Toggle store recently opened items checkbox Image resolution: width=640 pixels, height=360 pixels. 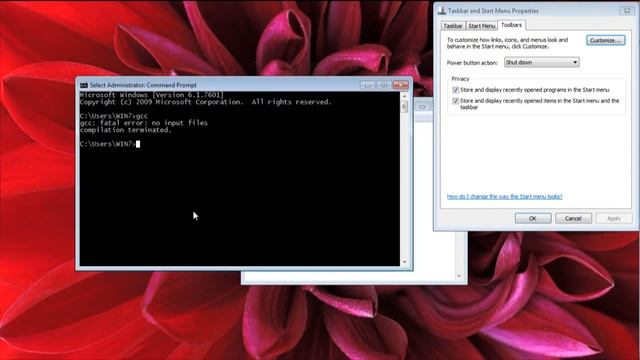[456, 101]
